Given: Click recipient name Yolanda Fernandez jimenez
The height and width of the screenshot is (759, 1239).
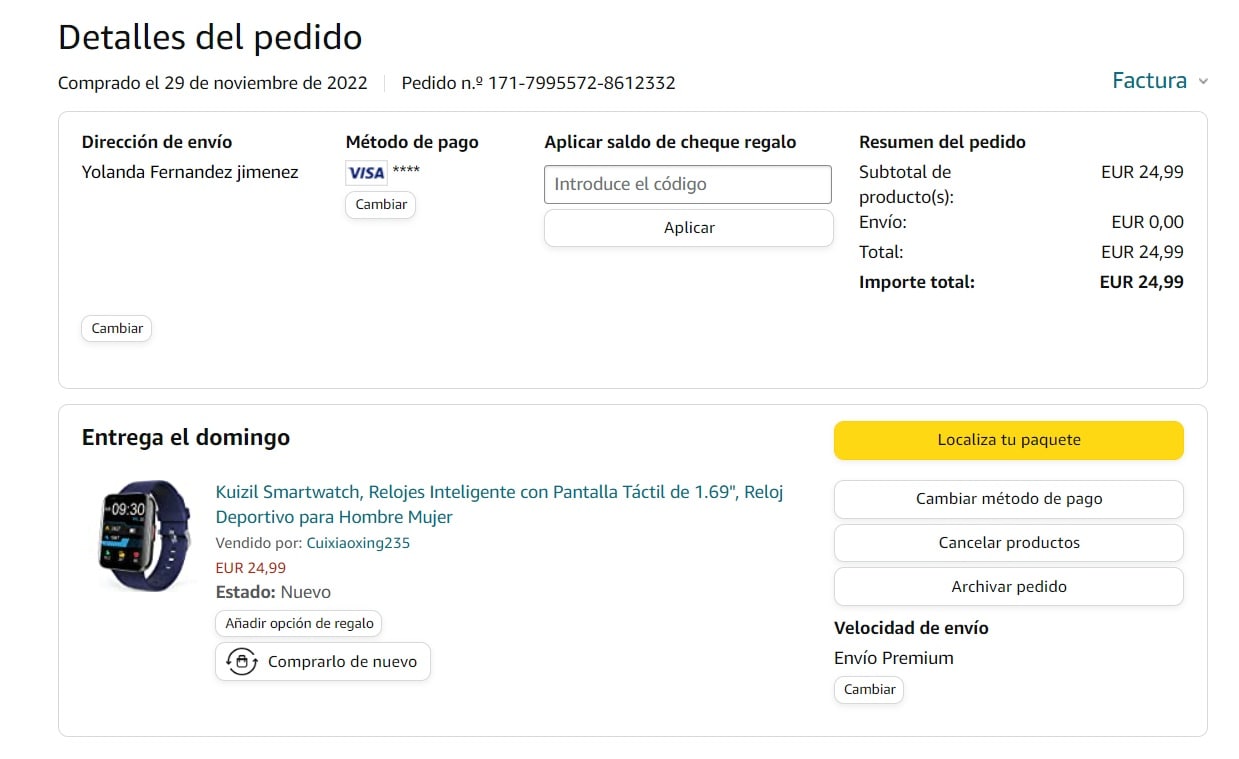Looking at the screenshot, I should pos(190,172).
